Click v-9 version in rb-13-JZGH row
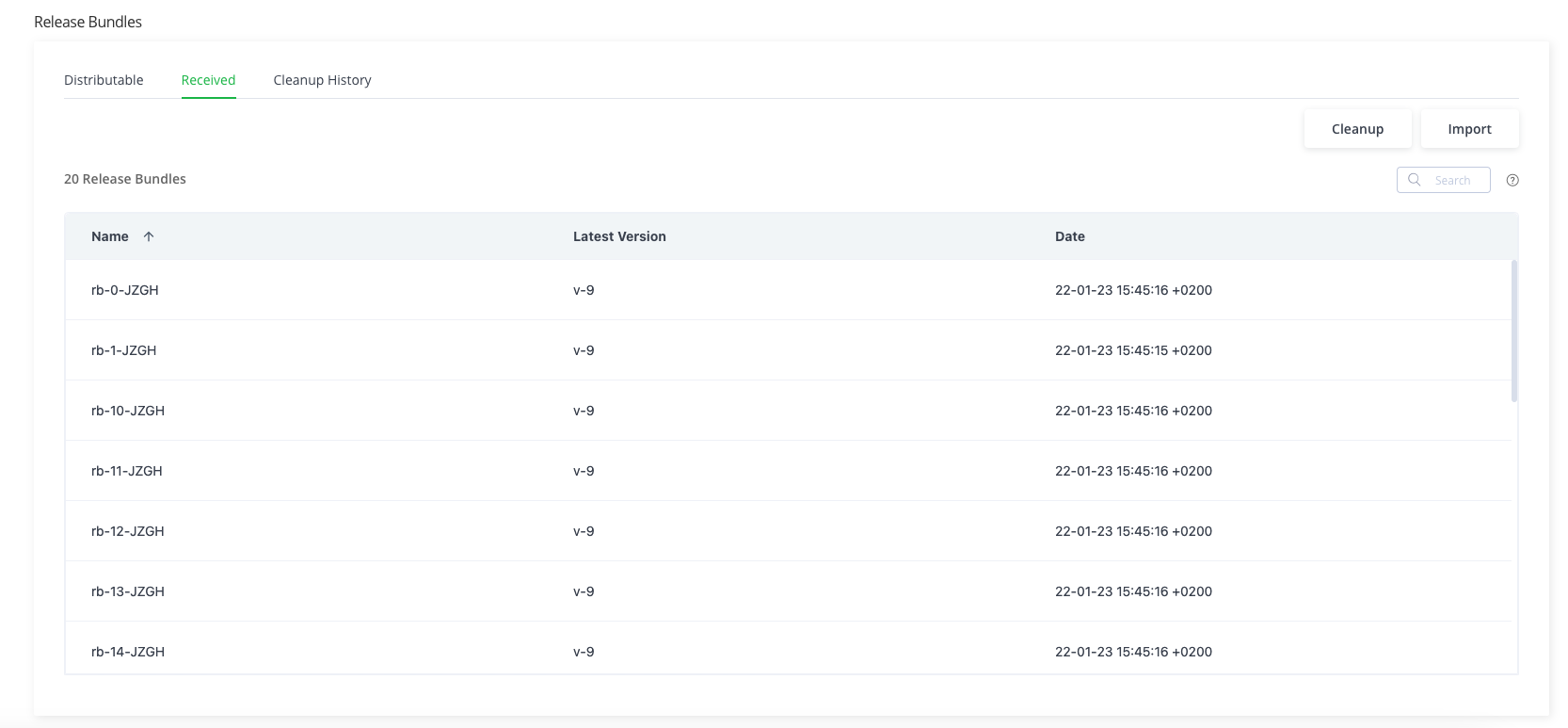 [x=584, y=591]
